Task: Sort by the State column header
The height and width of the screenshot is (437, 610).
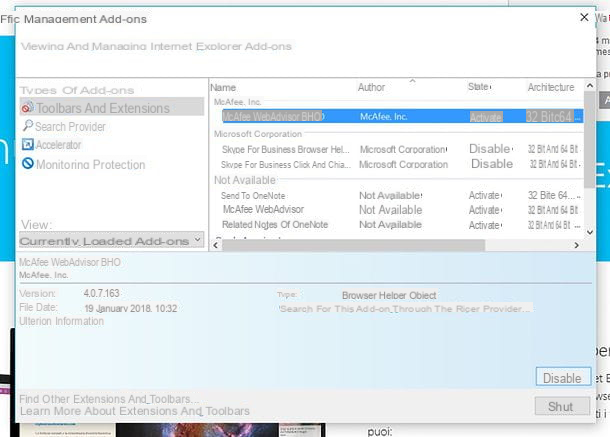Action: point(479,86)
